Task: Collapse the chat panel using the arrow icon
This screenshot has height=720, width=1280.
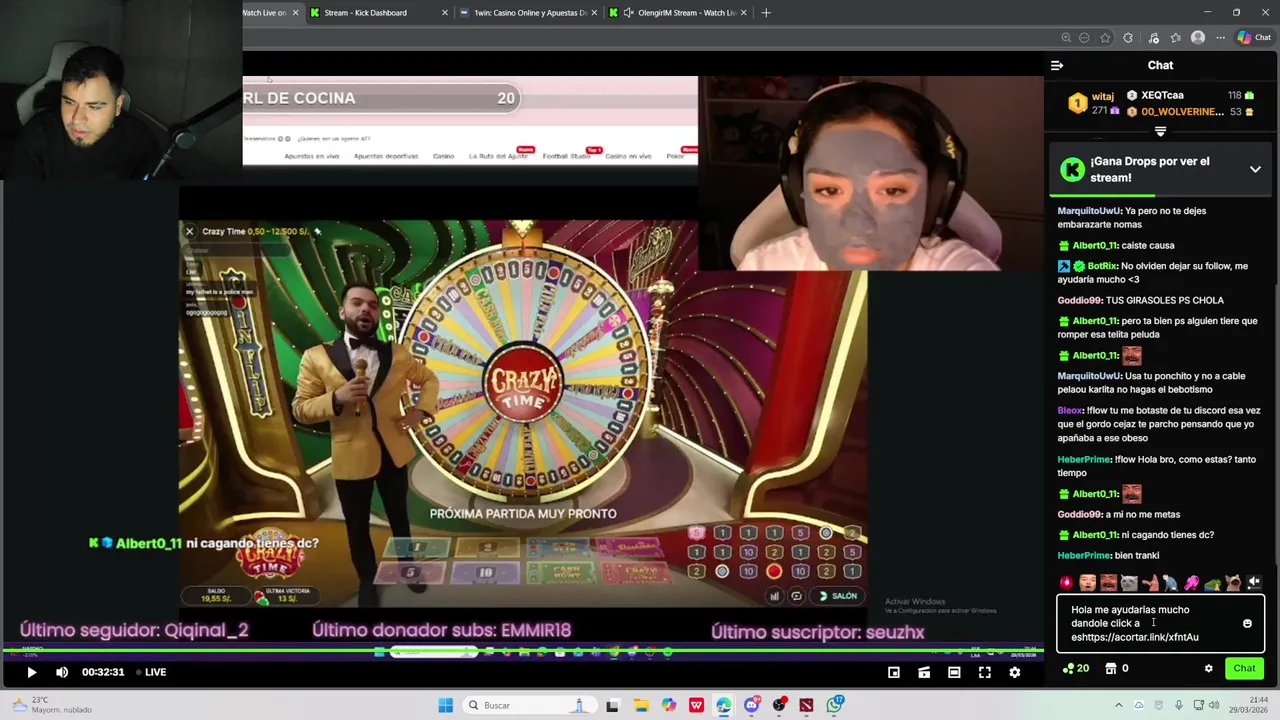Action: tap(1057, 65)
